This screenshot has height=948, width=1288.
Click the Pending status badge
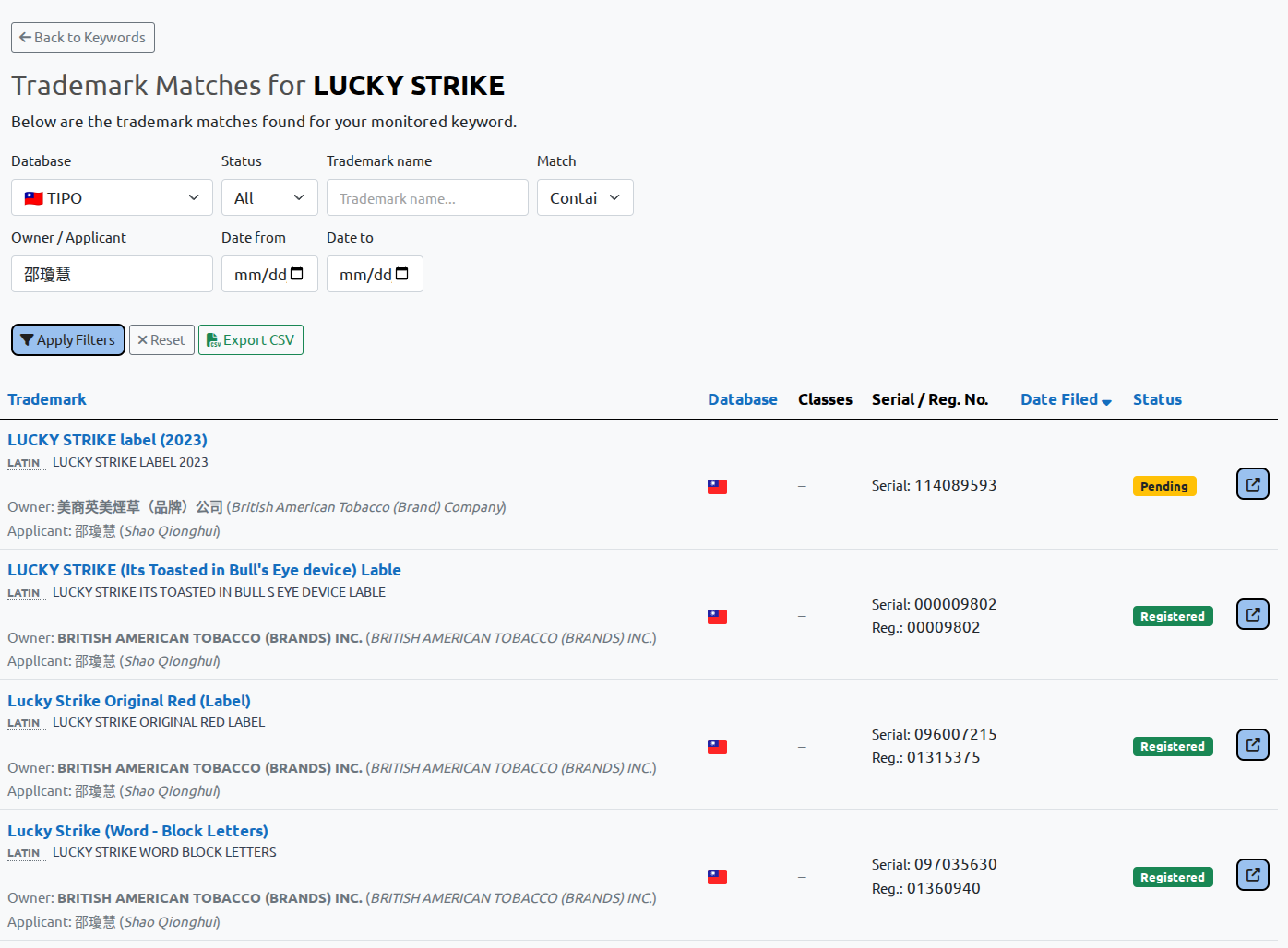(1164, 486)
